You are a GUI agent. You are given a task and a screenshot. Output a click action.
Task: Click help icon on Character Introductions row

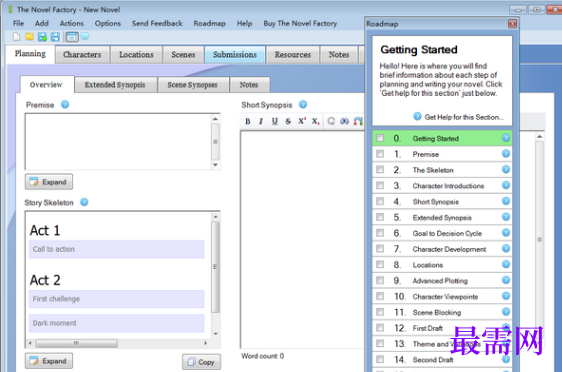pos(506,185)
